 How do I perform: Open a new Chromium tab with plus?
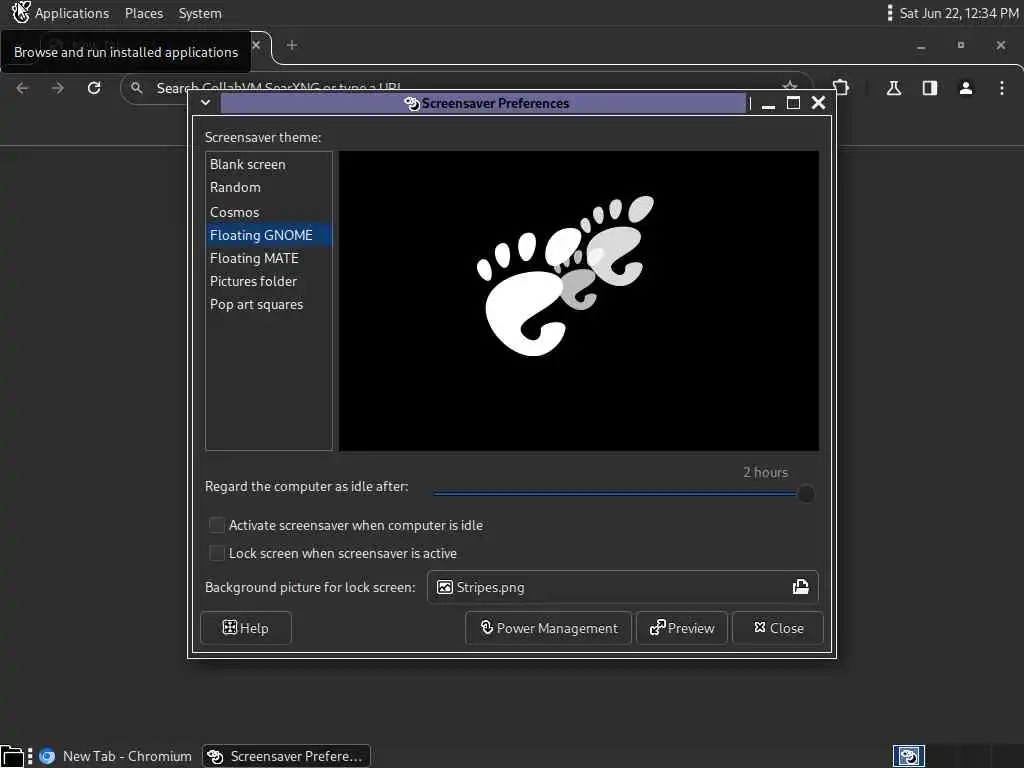pos(292,45)
